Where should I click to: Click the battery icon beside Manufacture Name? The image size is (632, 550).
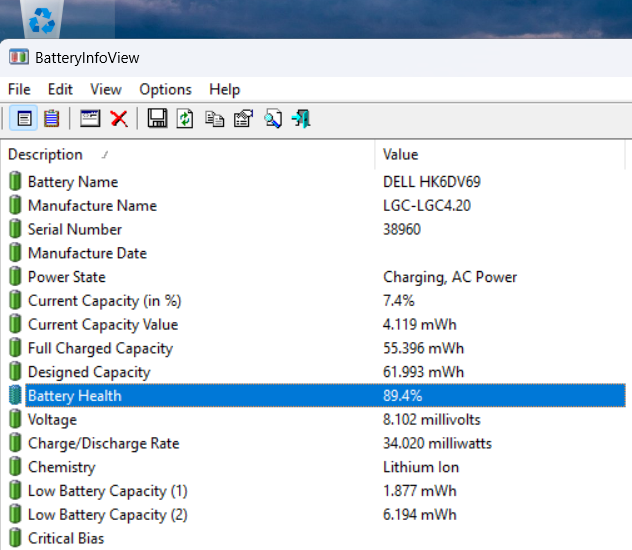point(15,205)
